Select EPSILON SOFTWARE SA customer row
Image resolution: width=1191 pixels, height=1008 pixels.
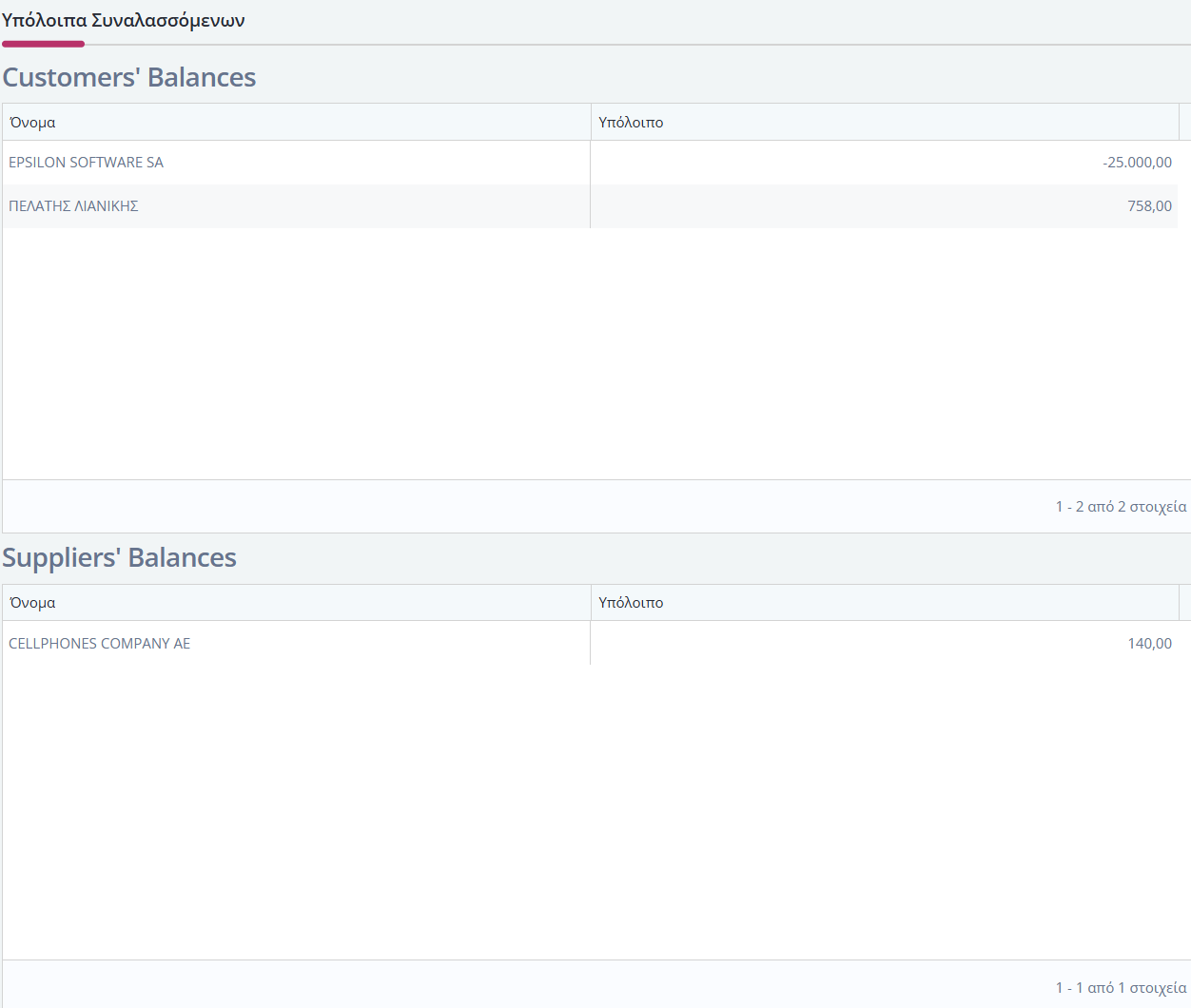590,163
